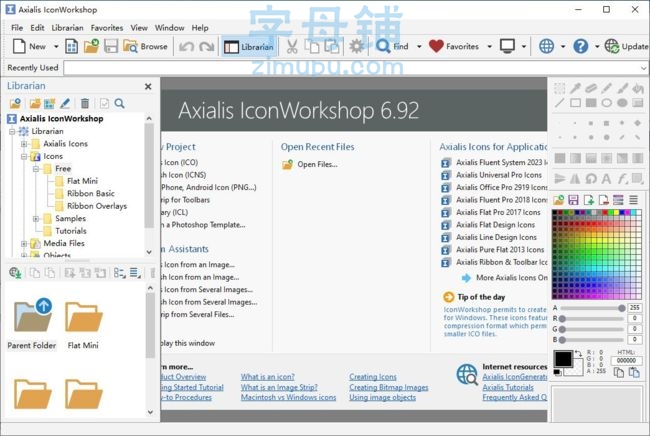Image resolution: width=650 pixels, height=436 pixels.
Task: Select Ribbon Overlays in the tree
Action: [97, 206]
